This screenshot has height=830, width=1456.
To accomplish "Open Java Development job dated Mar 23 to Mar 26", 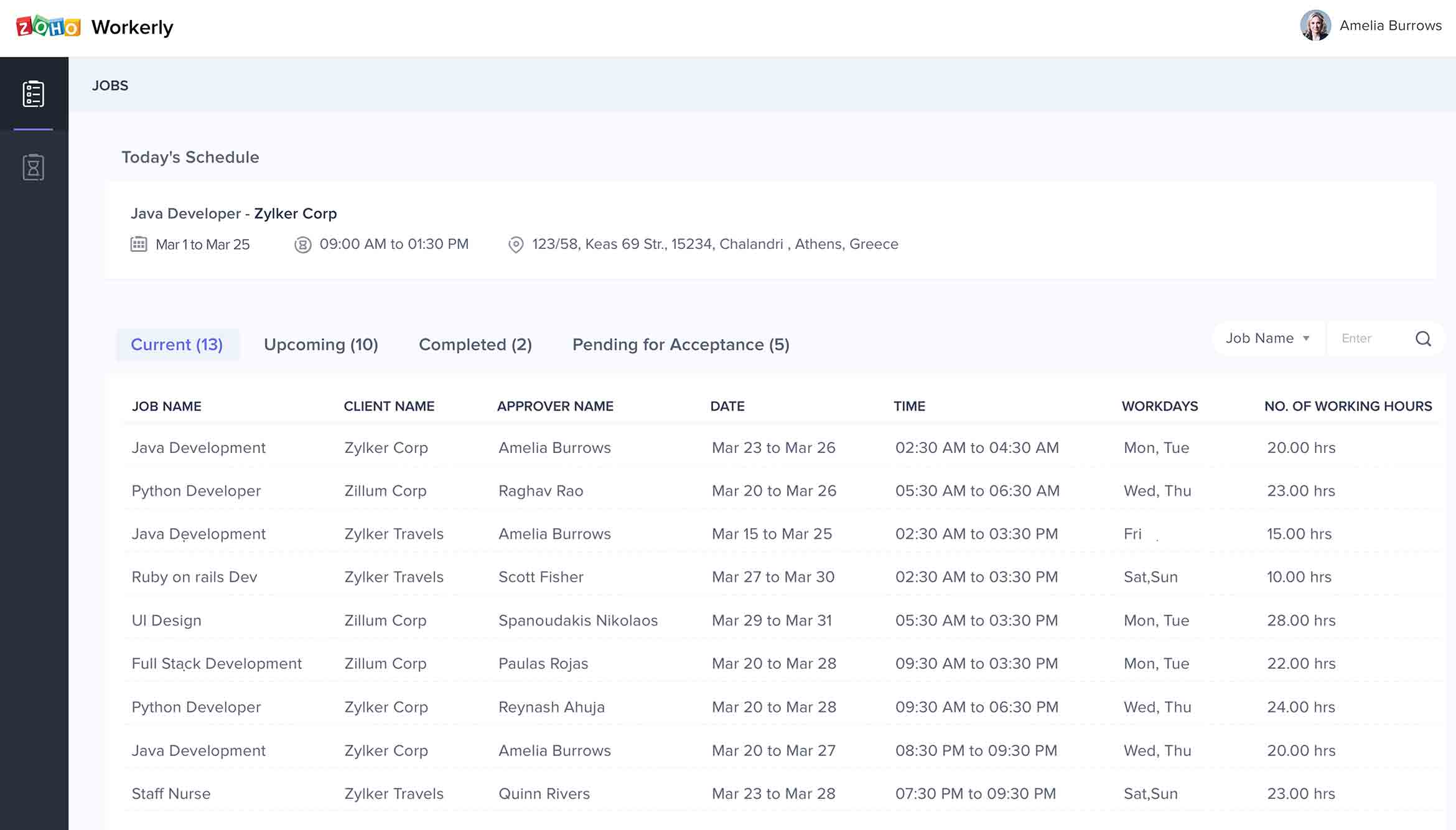I will click(198, 448).
